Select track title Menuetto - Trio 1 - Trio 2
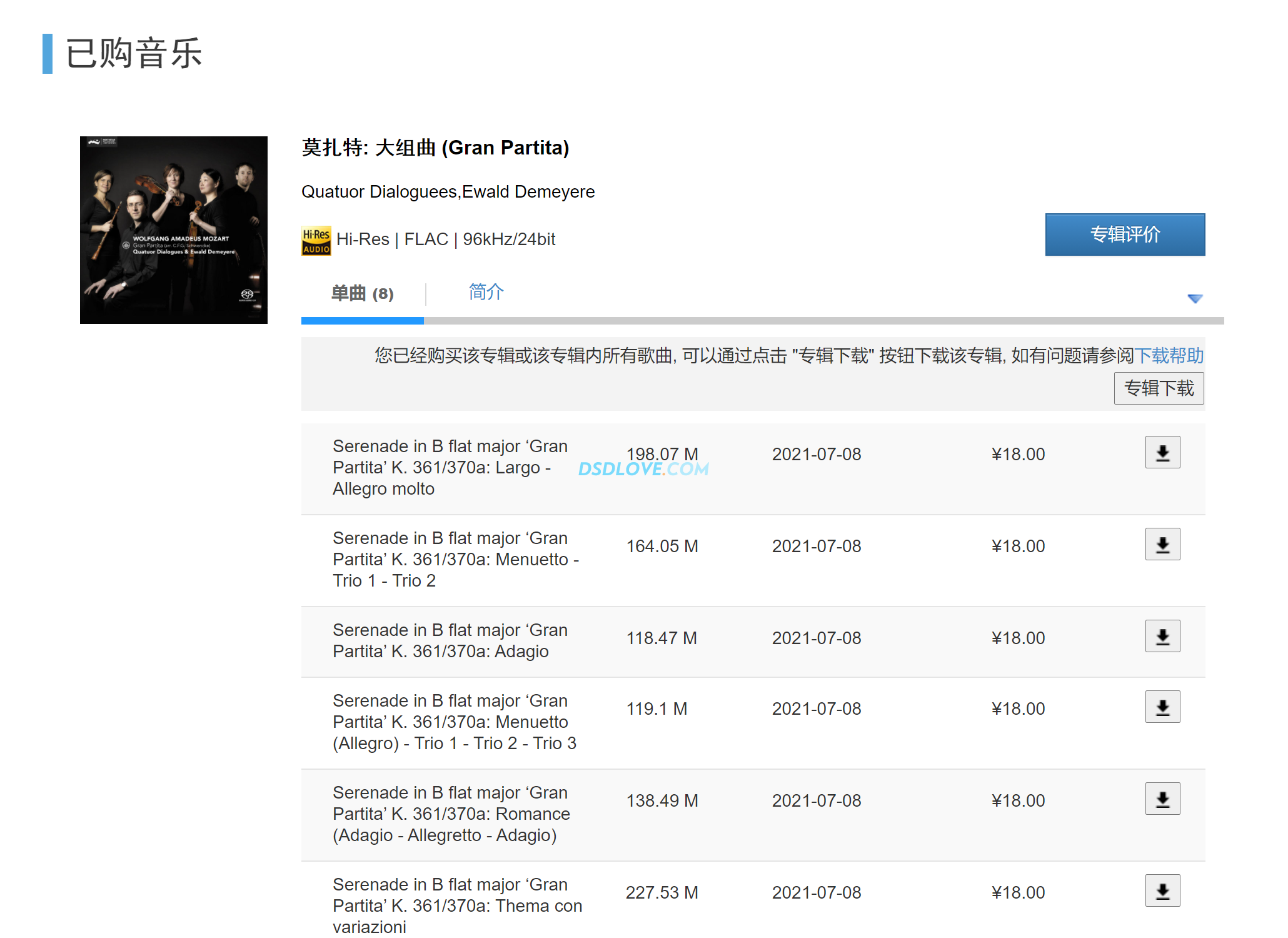The image size is (1288, 938). pyautogui.click(x=456, y=560)
